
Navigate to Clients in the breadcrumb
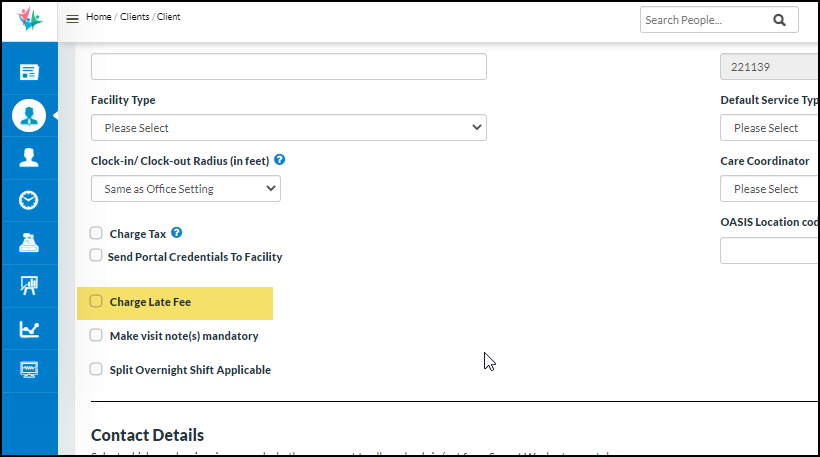(135, 17)
